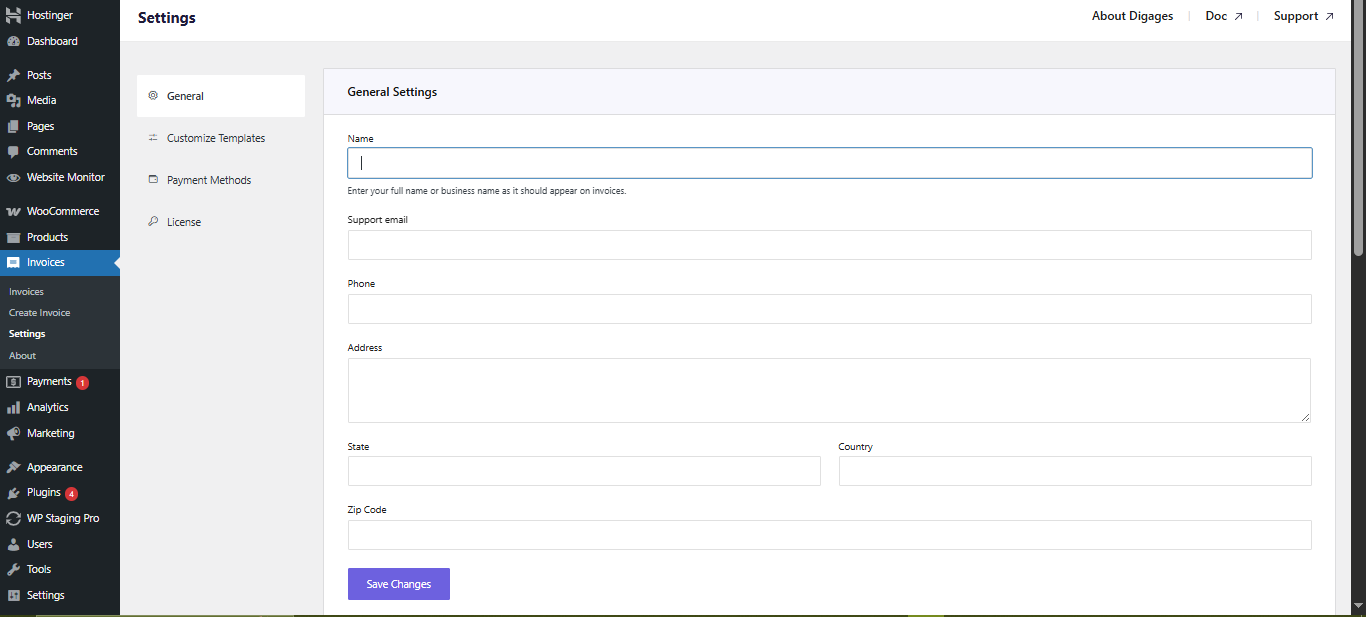
Task: Click inside the Support email input field
Action: click(x=829, y=245)
